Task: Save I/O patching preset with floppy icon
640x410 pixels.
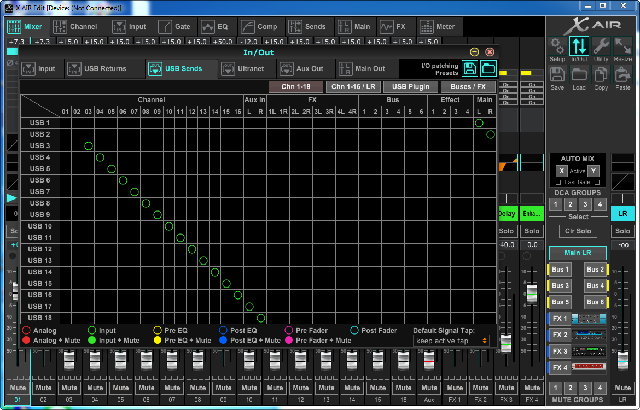Action: [x=470, y=69]
